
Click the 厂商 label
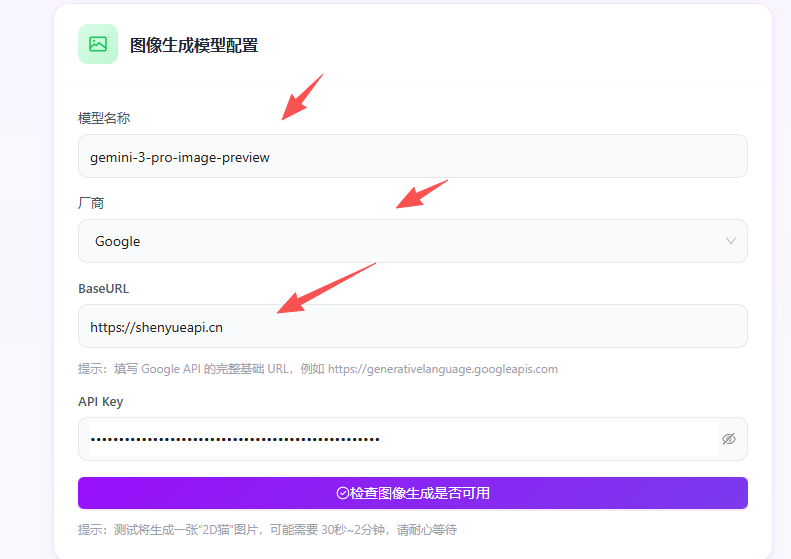(x=91, y=203)
